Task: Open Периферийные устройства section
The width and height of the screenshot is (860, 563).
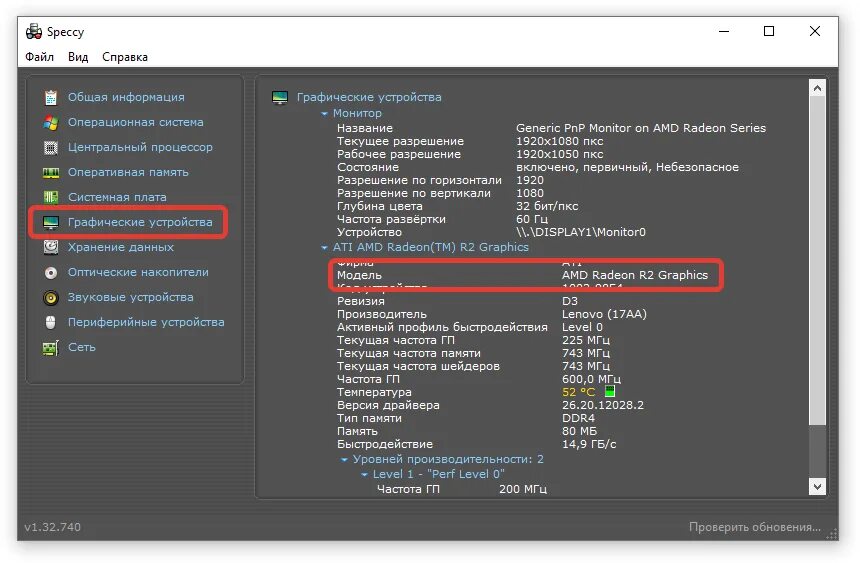Action: pyautogui.click(x=146, y=322)
